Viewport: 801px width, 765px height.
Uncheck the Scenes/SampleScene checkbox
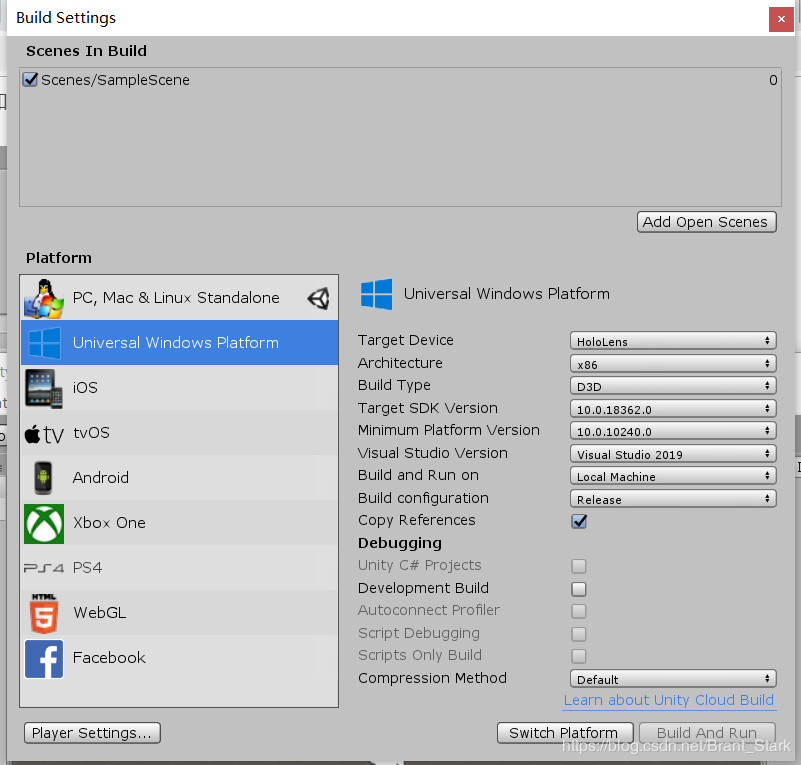point(30,80)
